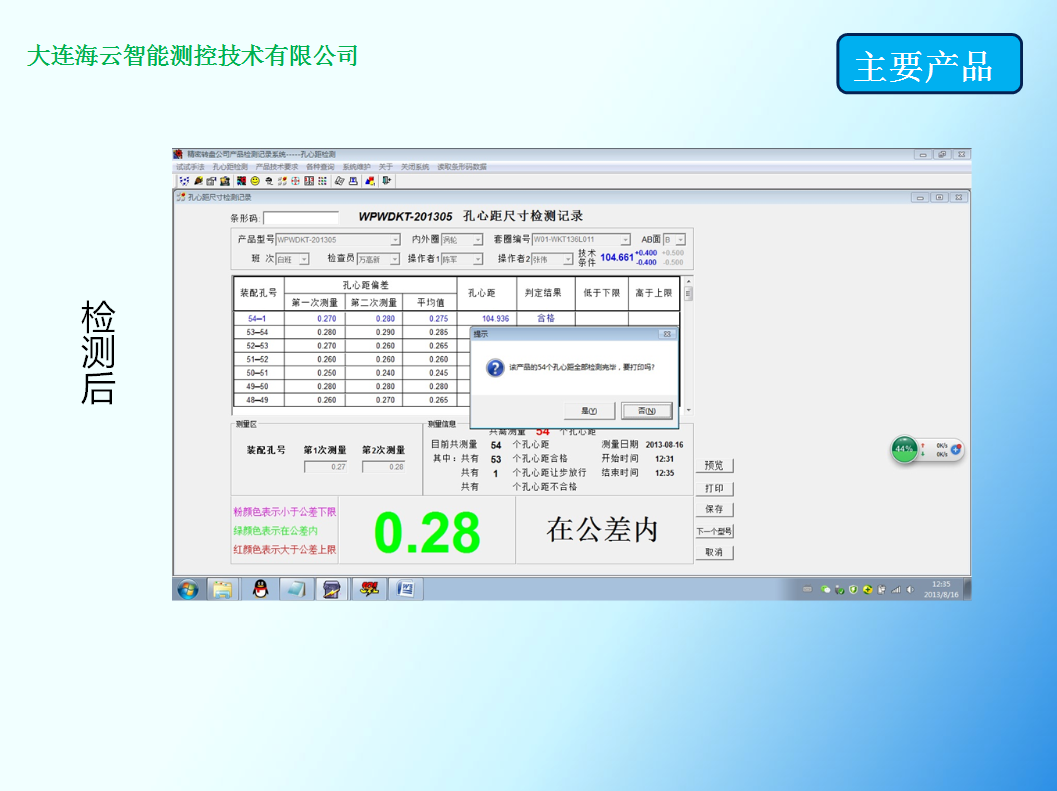The width and height of the screenshot is (1057, 791).
Task: Click the multicolored dot grid toolbar icon
Action: pyautogui.click(x=322, y=181)
